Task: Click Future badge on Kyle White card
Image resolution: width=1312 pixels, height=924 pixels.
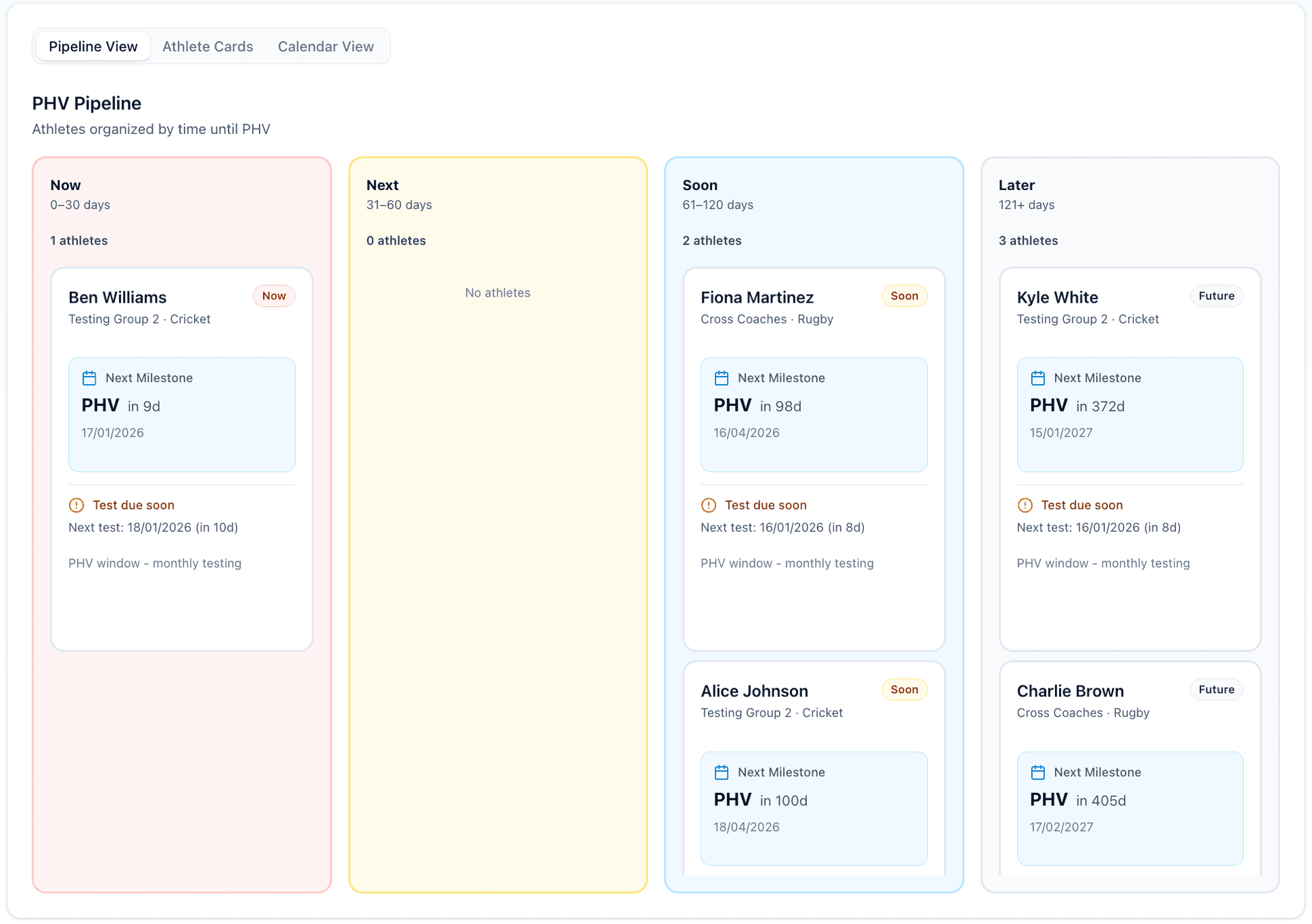Action: pyautogui.click(x=1216, y=296)
